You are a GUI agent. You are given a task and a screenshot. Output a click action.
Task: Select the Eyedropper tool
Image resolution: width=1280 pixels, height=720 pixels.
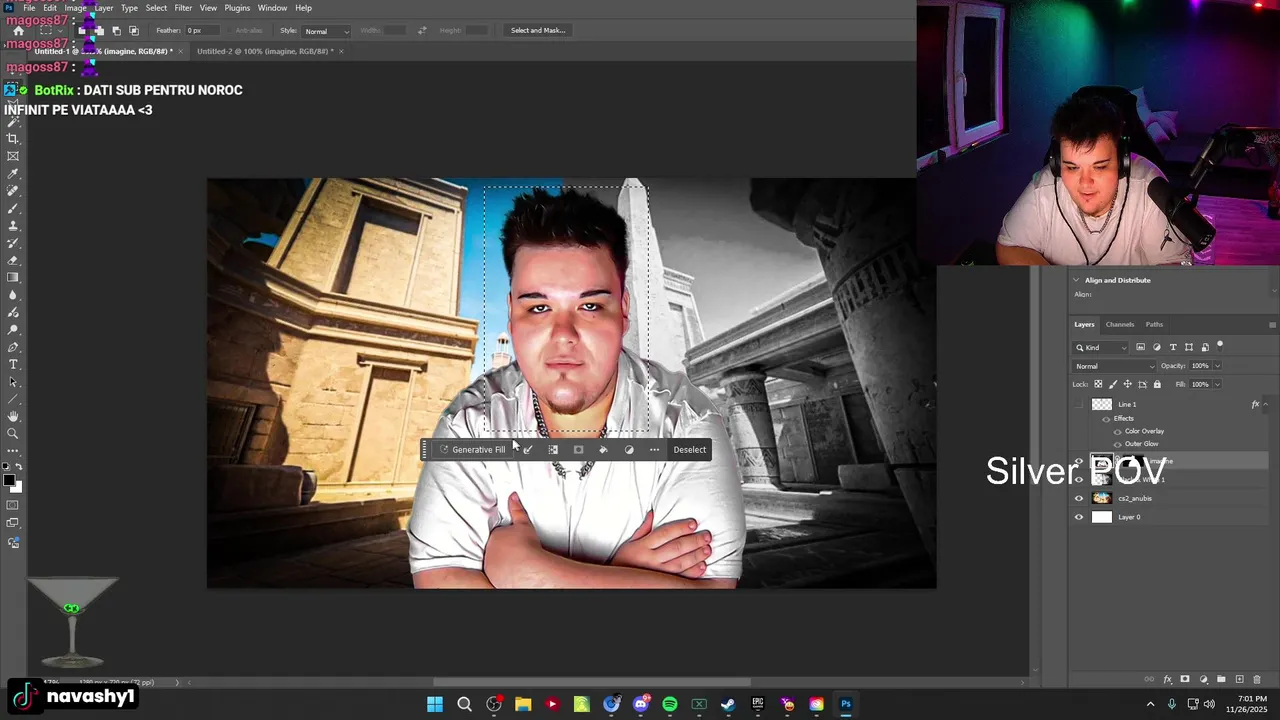pos(13,174)
